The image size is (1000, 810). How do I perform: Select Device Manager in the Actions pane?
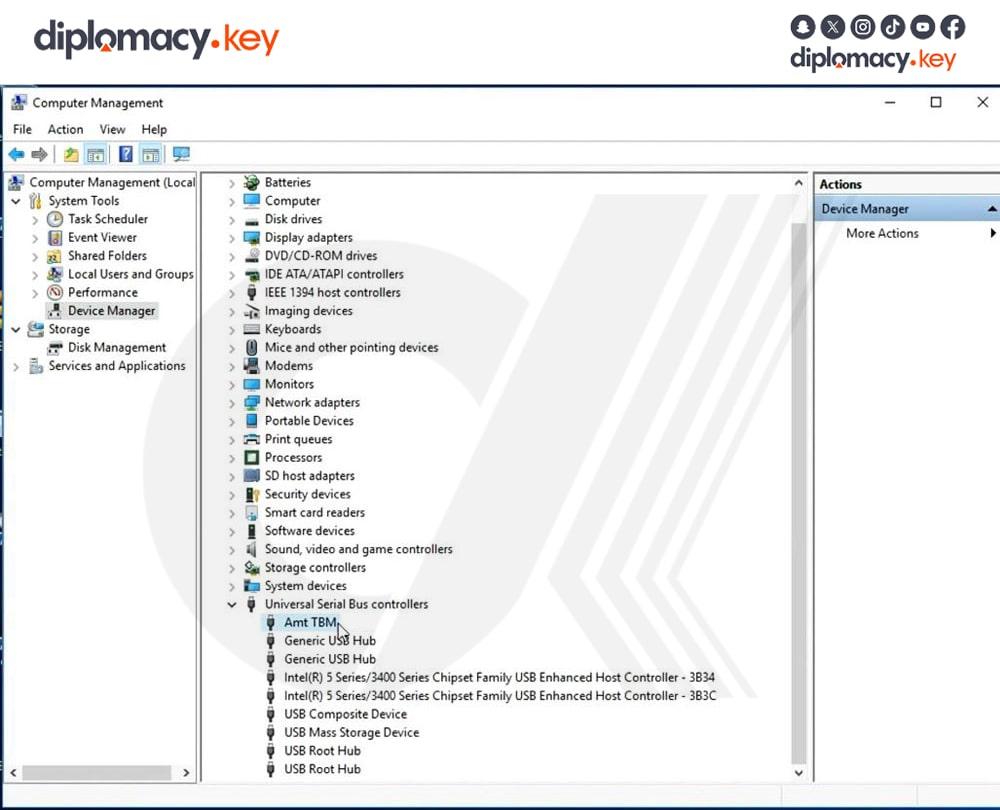[863, 208]
